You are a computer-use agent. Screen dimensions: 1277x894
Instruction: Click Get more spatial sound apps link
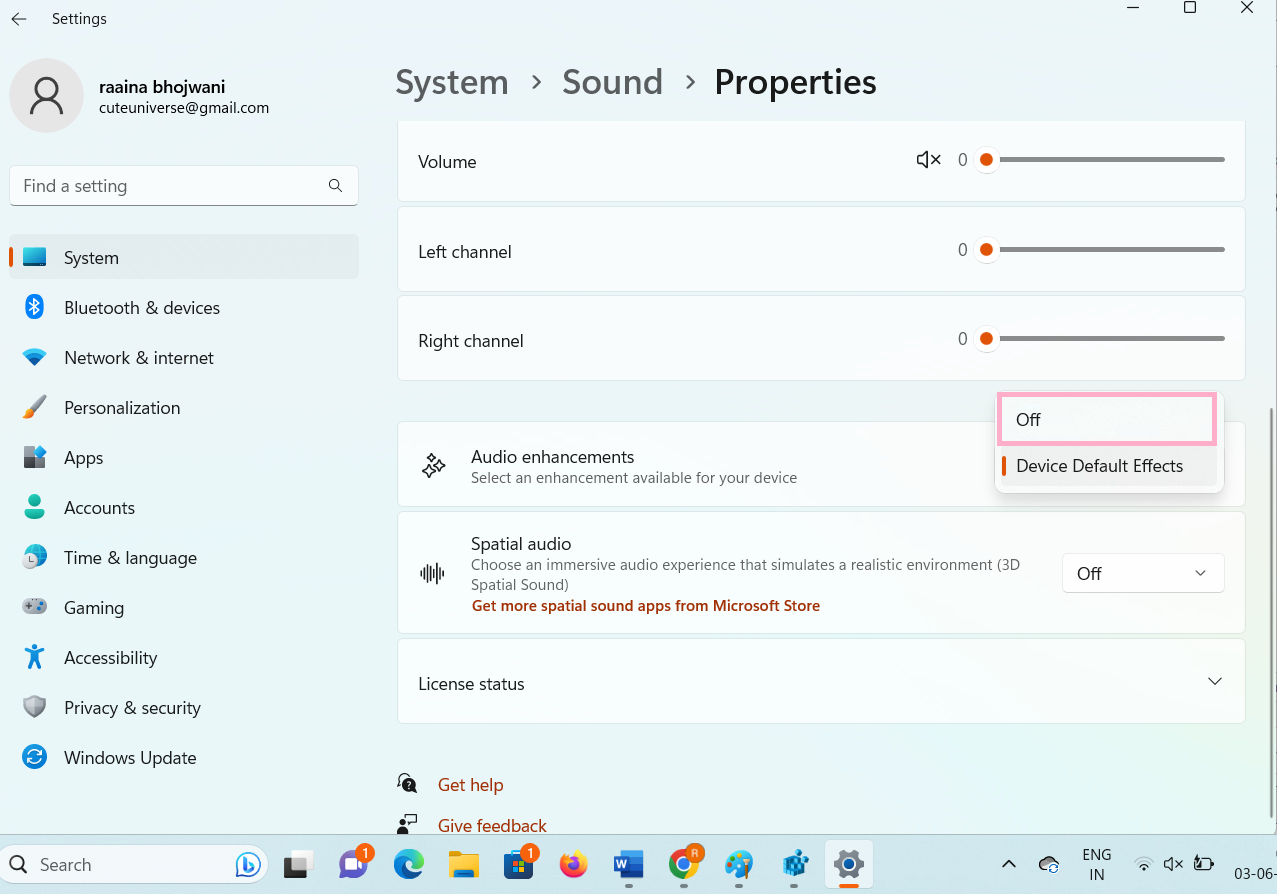tap(645, 606)
